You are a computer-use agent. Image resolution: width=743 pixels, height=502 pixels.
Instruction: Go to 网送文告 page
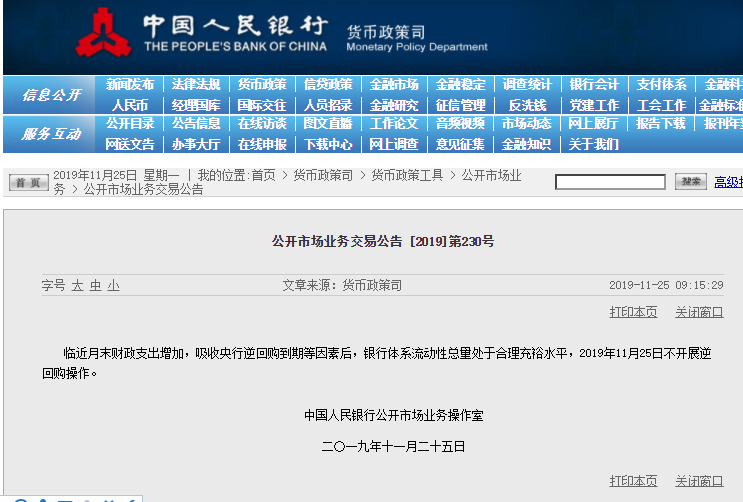pos(130,144)
